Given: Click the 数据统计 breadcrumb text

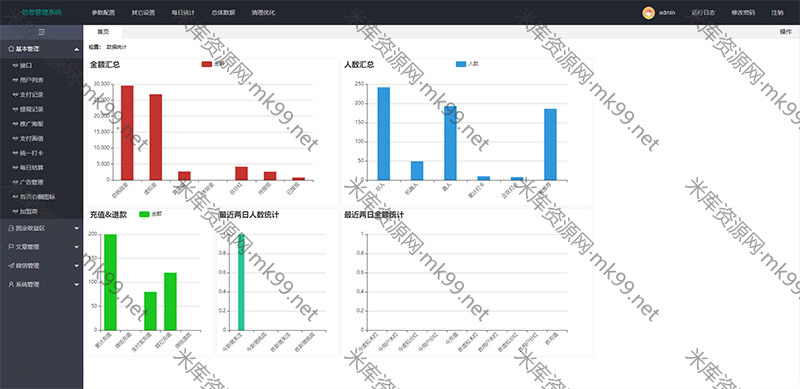Looking at the screenshot, I should [x=116, y=47].
